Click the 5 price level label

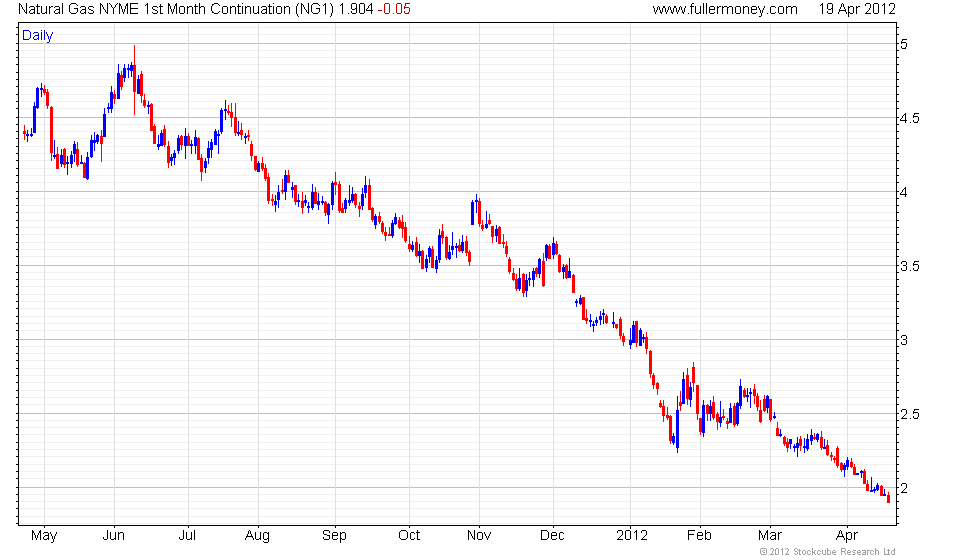[x=904, y=44]
